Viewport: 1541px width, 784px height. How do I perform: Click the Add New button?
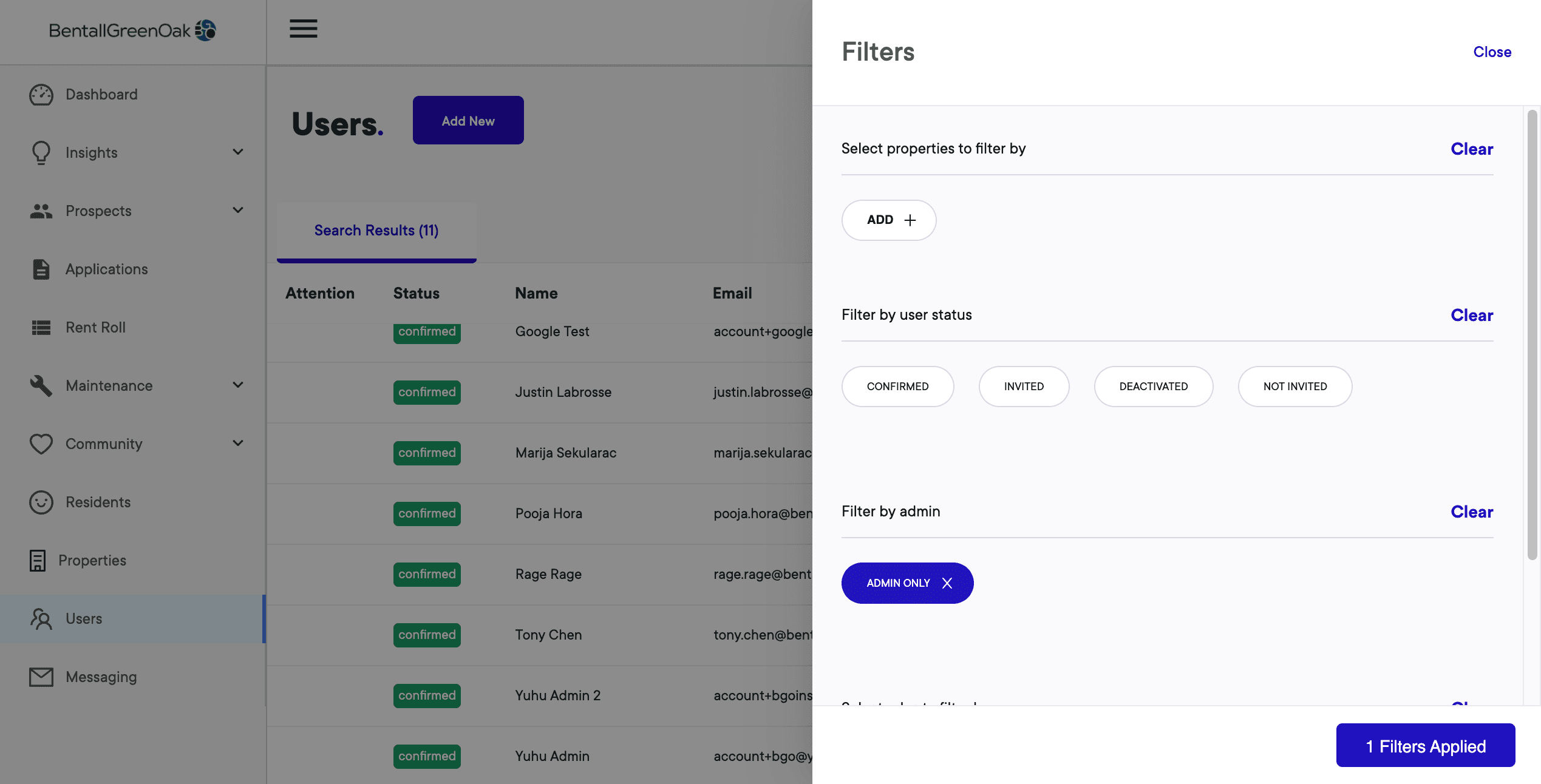(468, 120)
